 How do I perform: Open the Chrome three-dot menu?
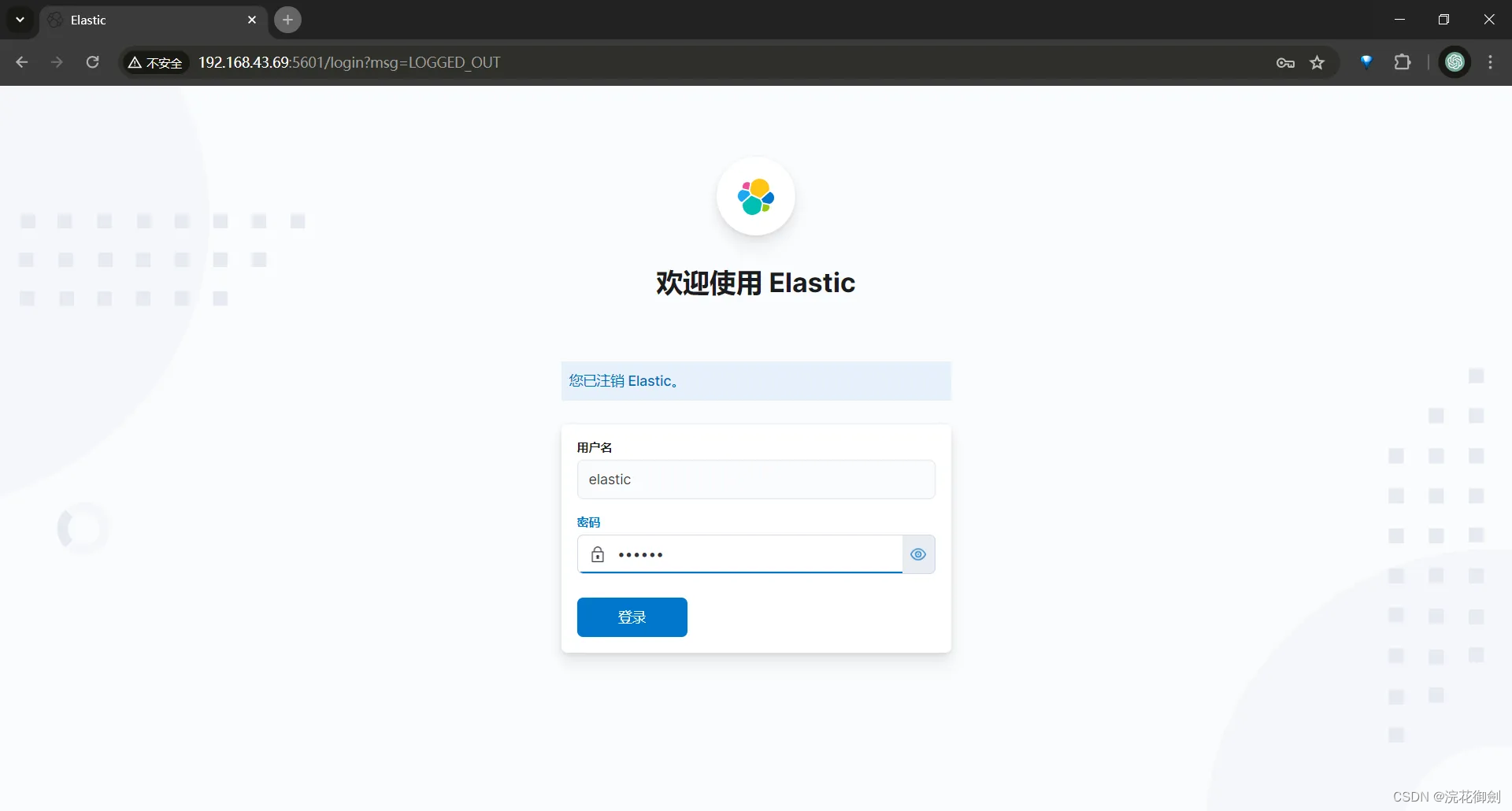pyautogui.click(x=1491, y=62)
